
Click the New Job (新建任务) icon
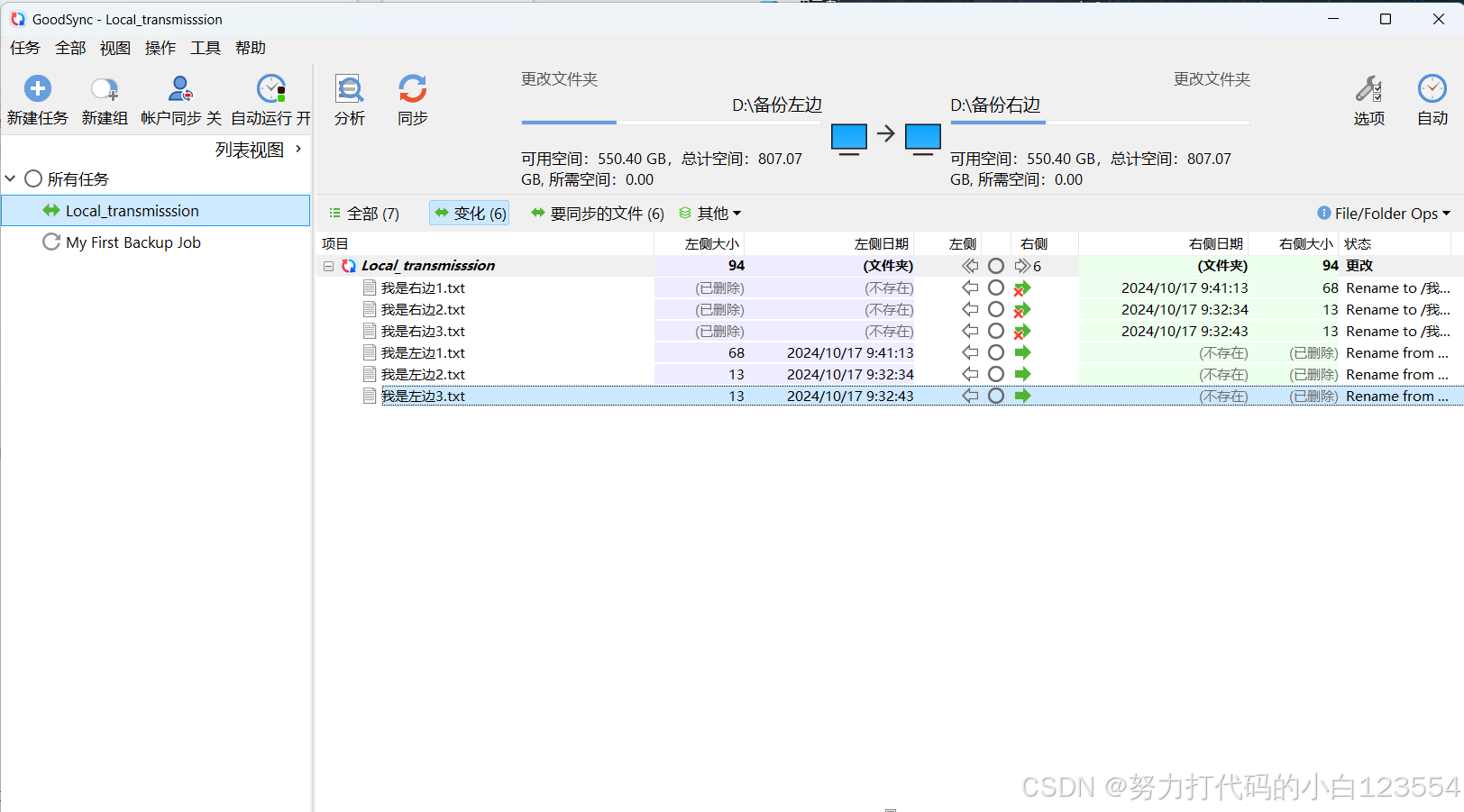pos(38,88)
